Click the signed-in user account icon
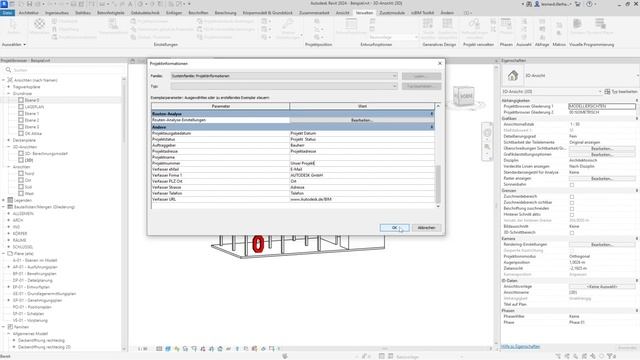 tap(537, 4)
